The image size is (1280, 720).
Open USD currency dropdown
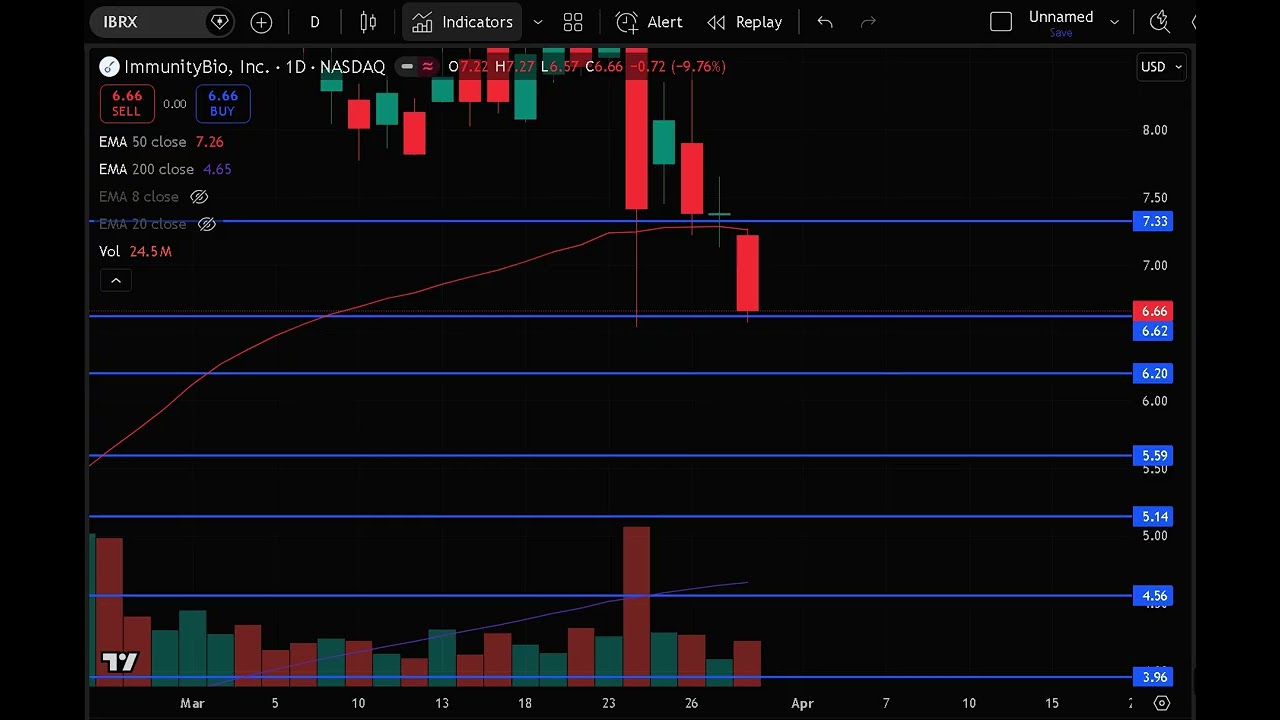click(1162, 67)
